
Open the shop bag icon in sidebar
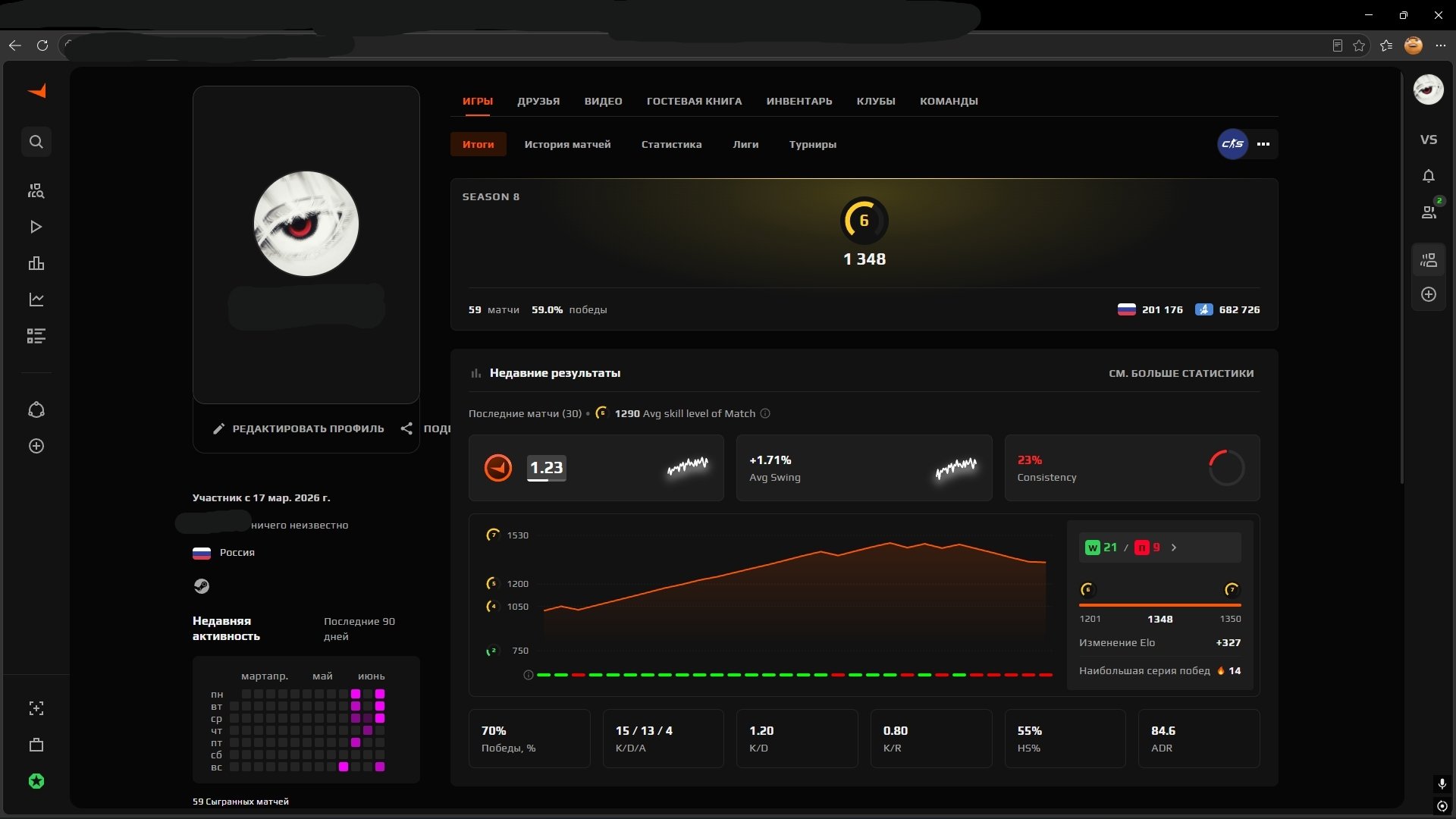tap(36, 745)
